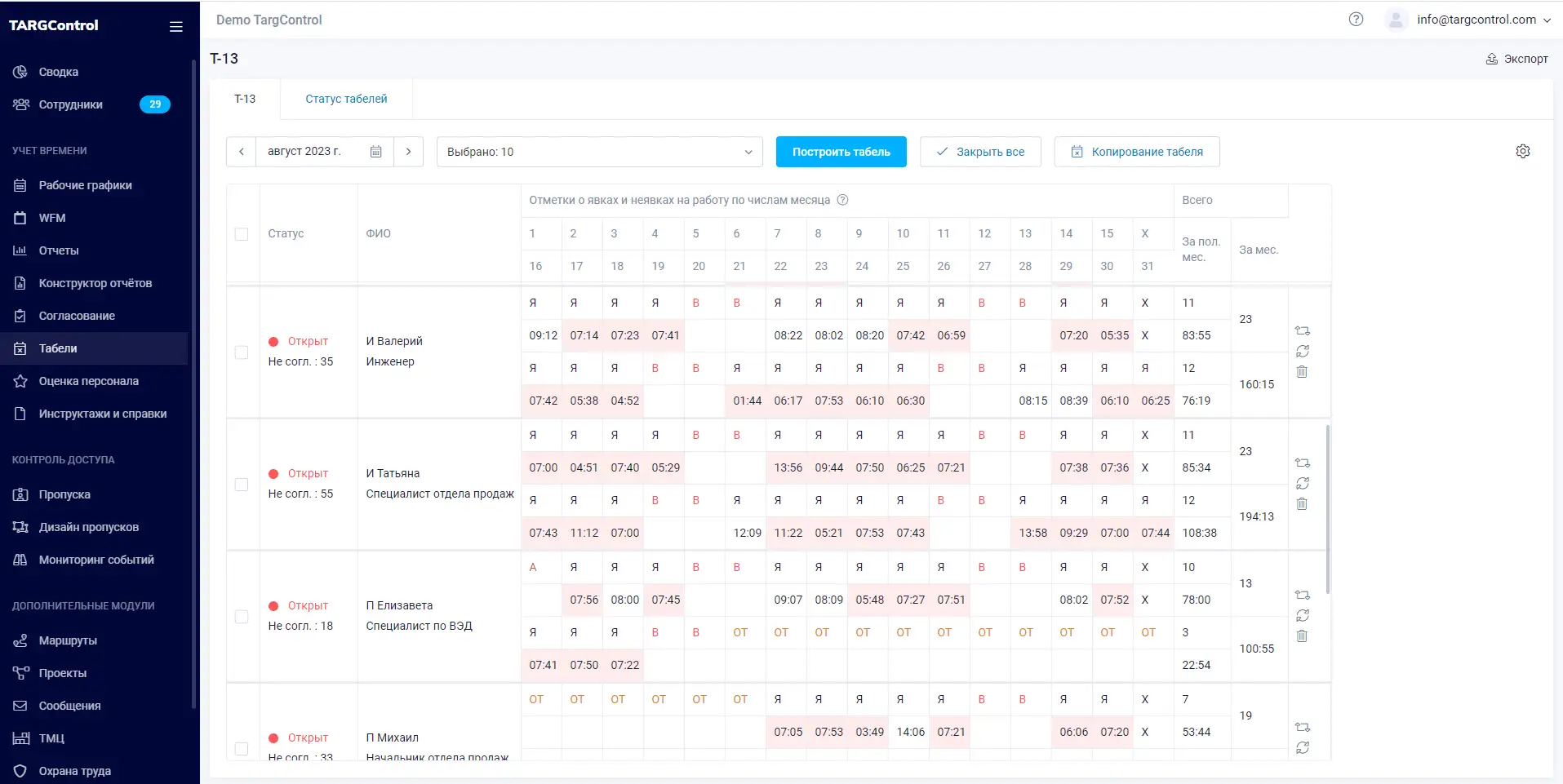1563x784 pixels.
Task: Click info icon next to attendance header
Action: 843,200
